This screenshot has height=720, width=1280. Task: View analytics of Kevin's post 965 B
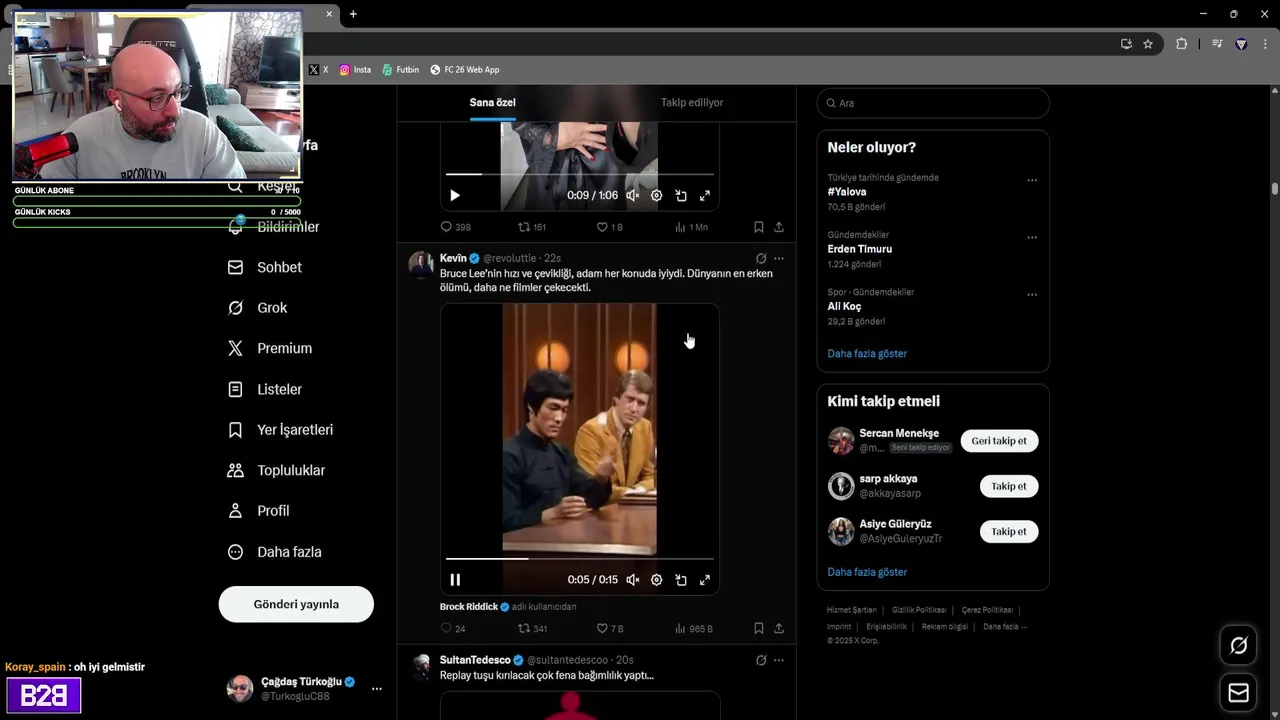tap(693, 629)
